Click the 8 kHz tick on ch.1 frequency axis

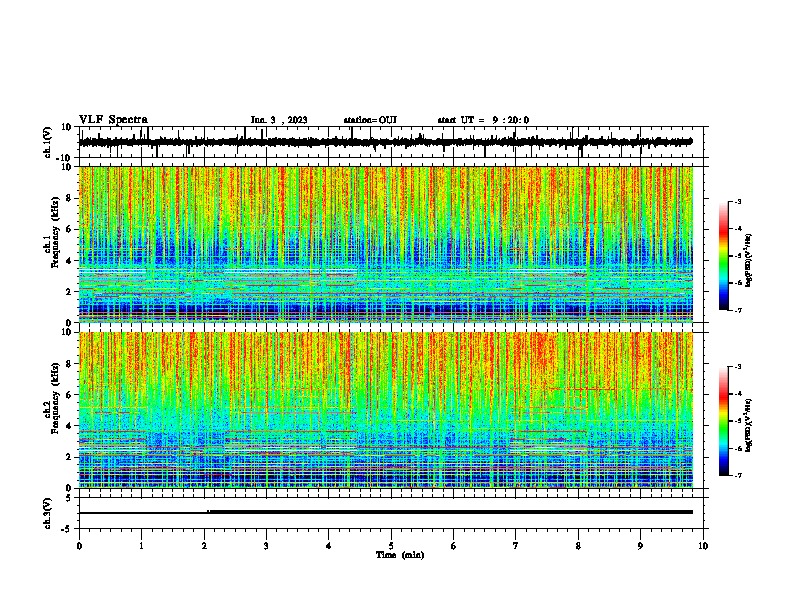70,198
